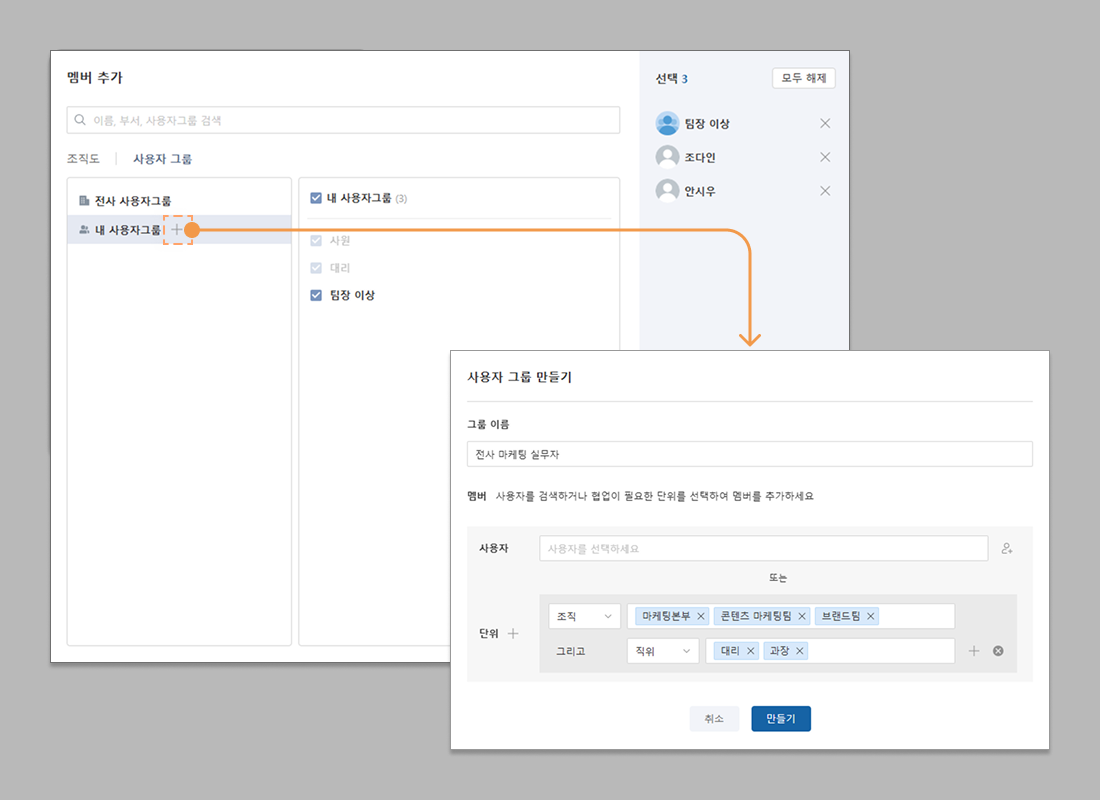Click the plus icon beside 내 사용자그룹
The height and width of the screenshot is (800, 1100).
point(177,230)
